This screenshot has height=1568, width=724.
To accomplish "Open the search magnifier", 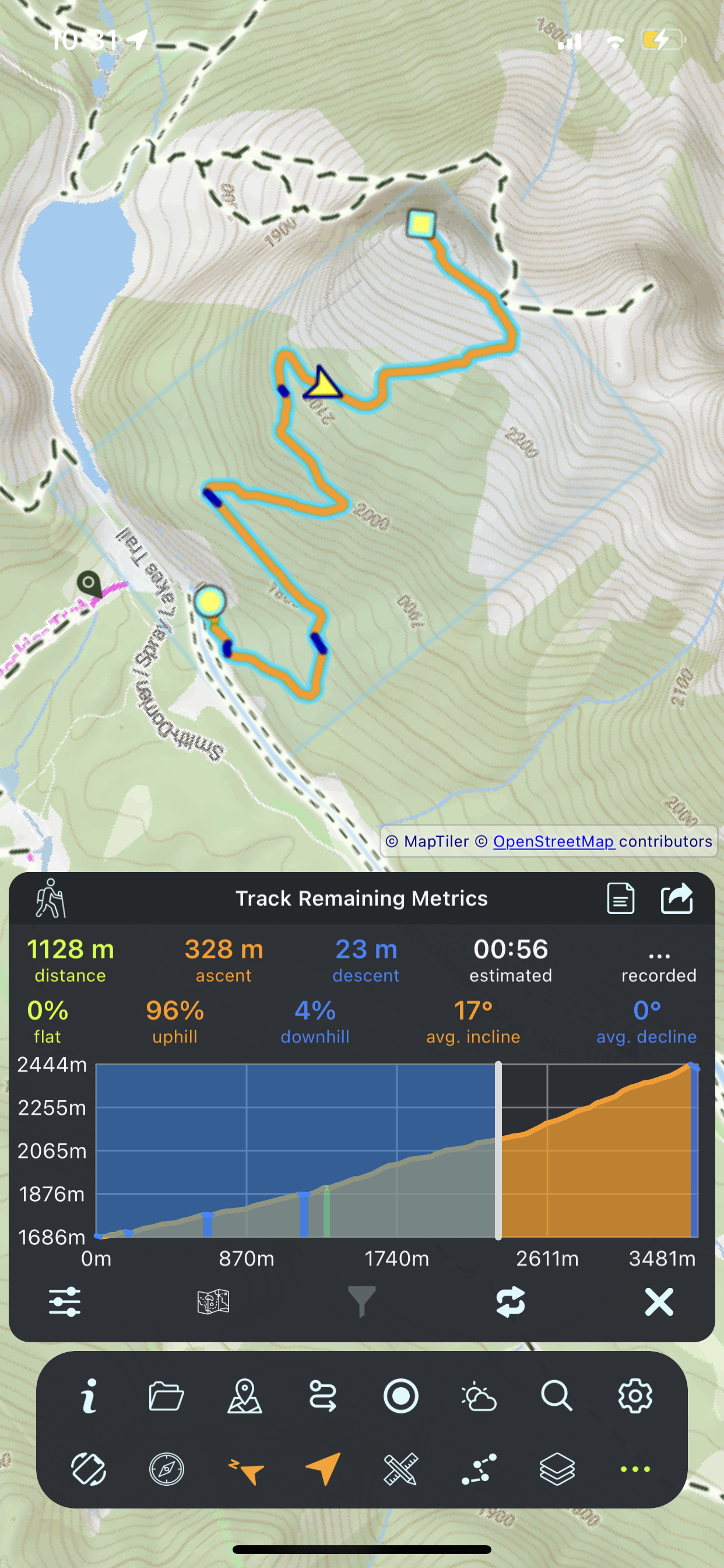I will click(x=557, y=1396).
